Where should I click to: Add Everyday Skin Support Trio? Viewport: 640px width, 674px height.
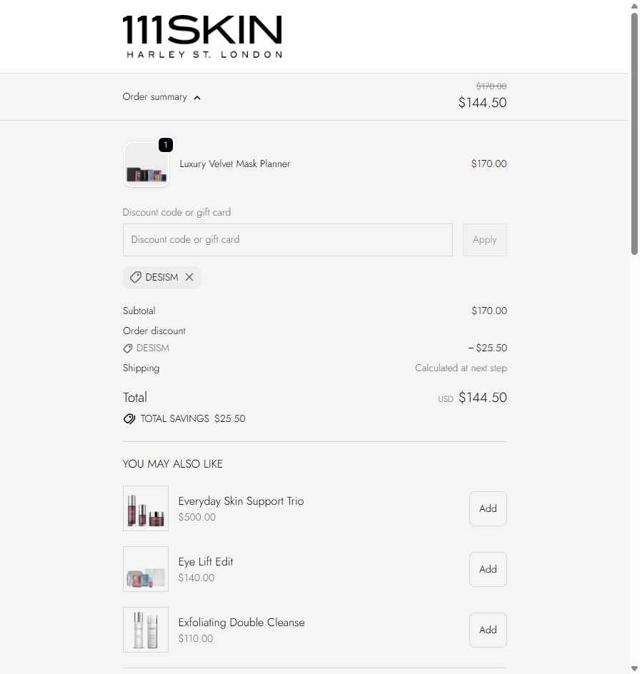pyautogui.click(x=488, y=509)
